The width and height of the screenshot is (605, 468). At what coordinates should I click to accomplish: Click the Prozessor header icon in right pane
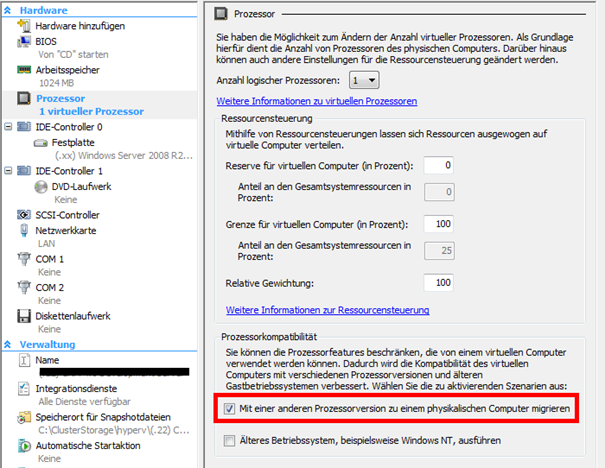221,14
